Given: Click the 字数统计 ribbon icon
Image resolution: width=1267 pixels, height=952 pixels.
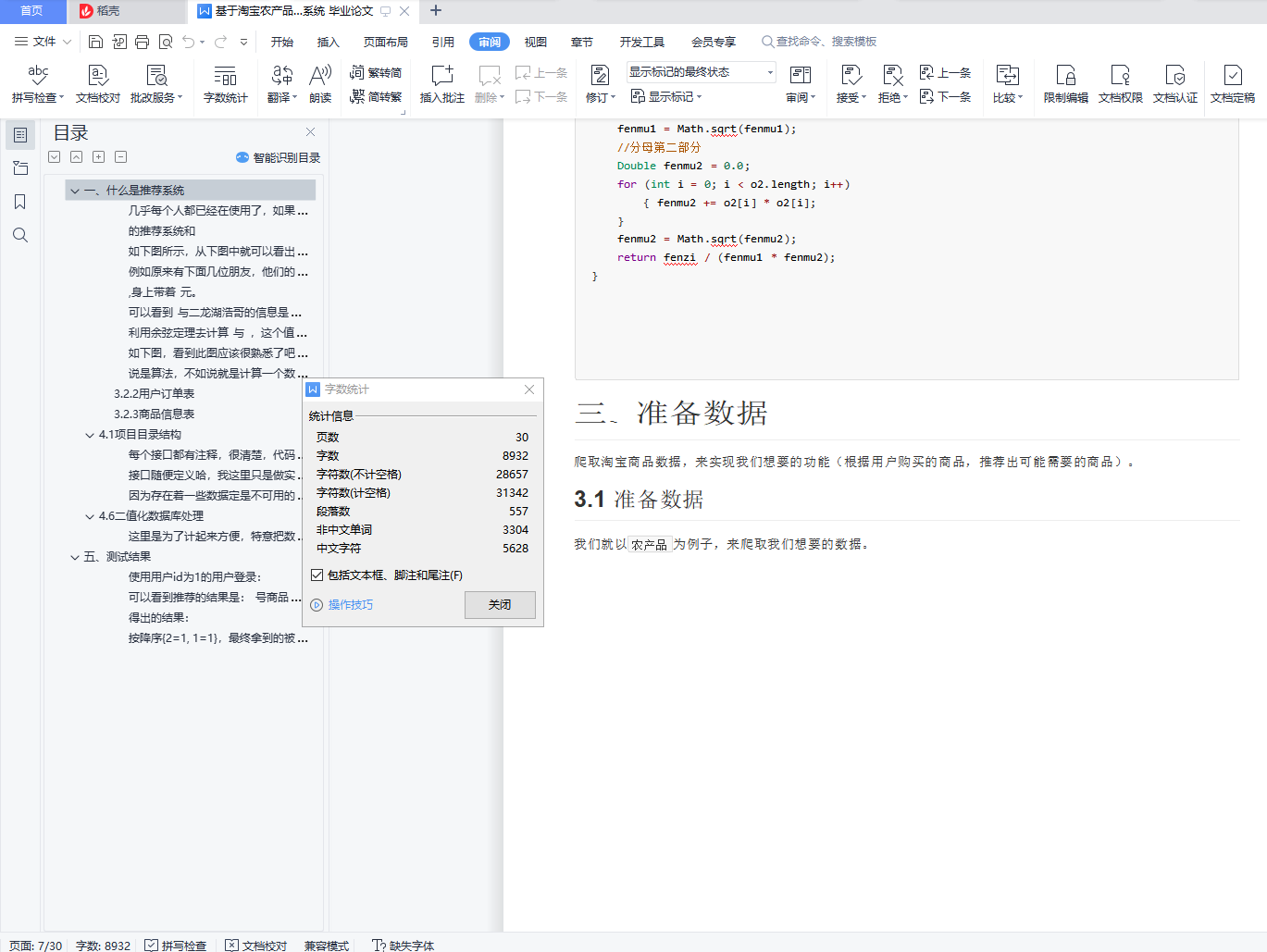Looking at the screenshot, I should (226, 83).
